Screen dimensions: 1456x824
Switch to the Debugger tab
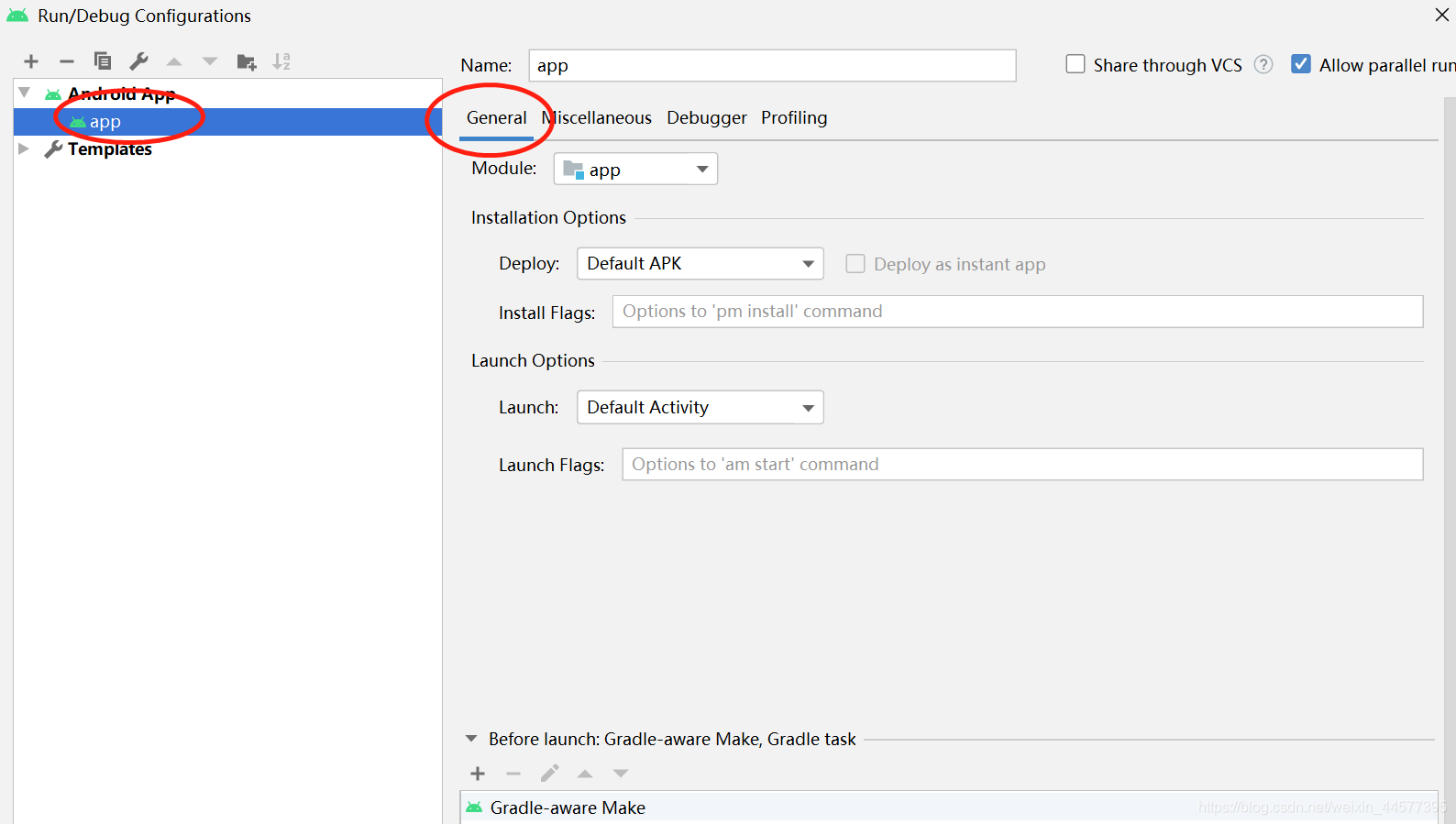coord(707,117)
